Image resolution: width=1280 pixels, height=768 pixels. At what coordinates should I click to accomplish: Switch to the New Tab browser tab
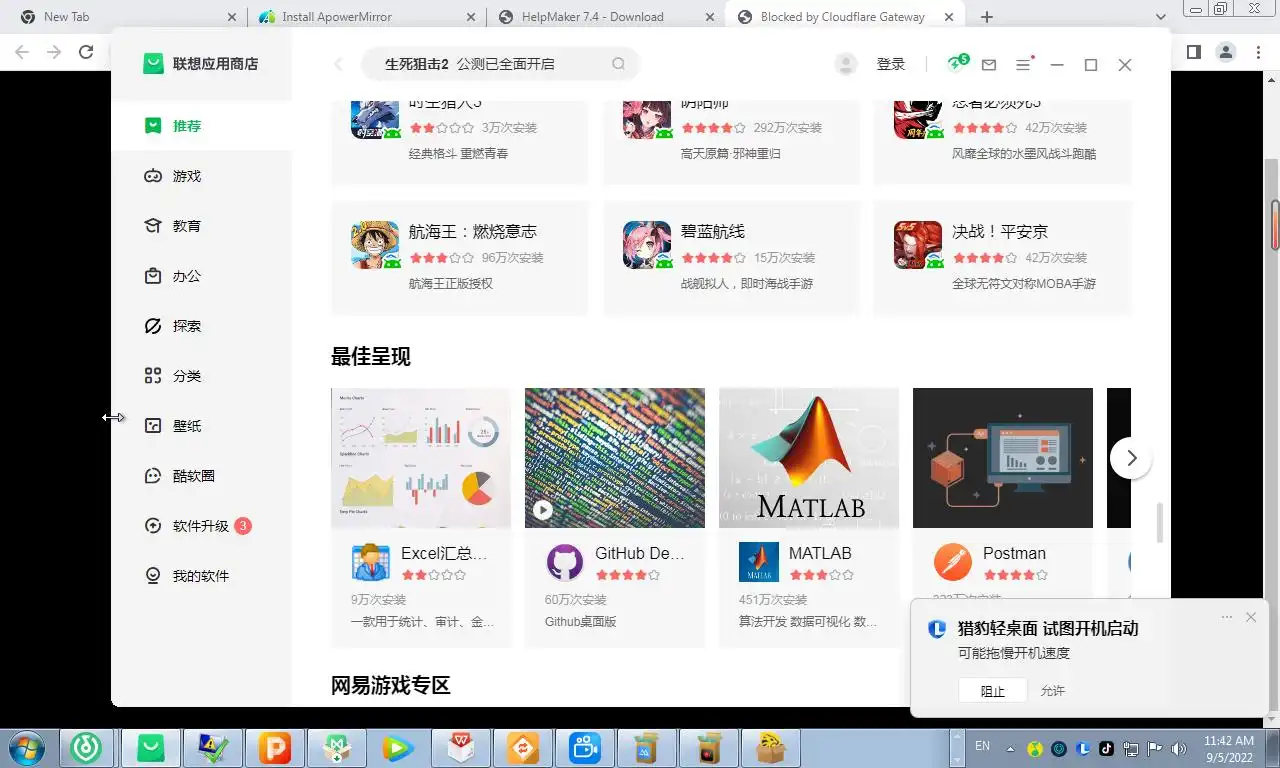(130, 17)
